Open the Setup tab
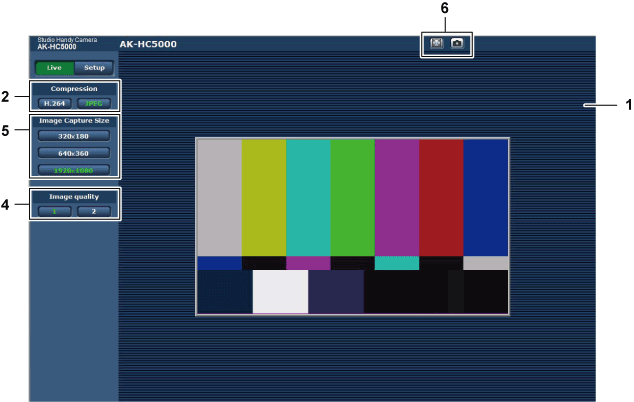The width and height of the screenshot is (634, 402). coord(94,68)
